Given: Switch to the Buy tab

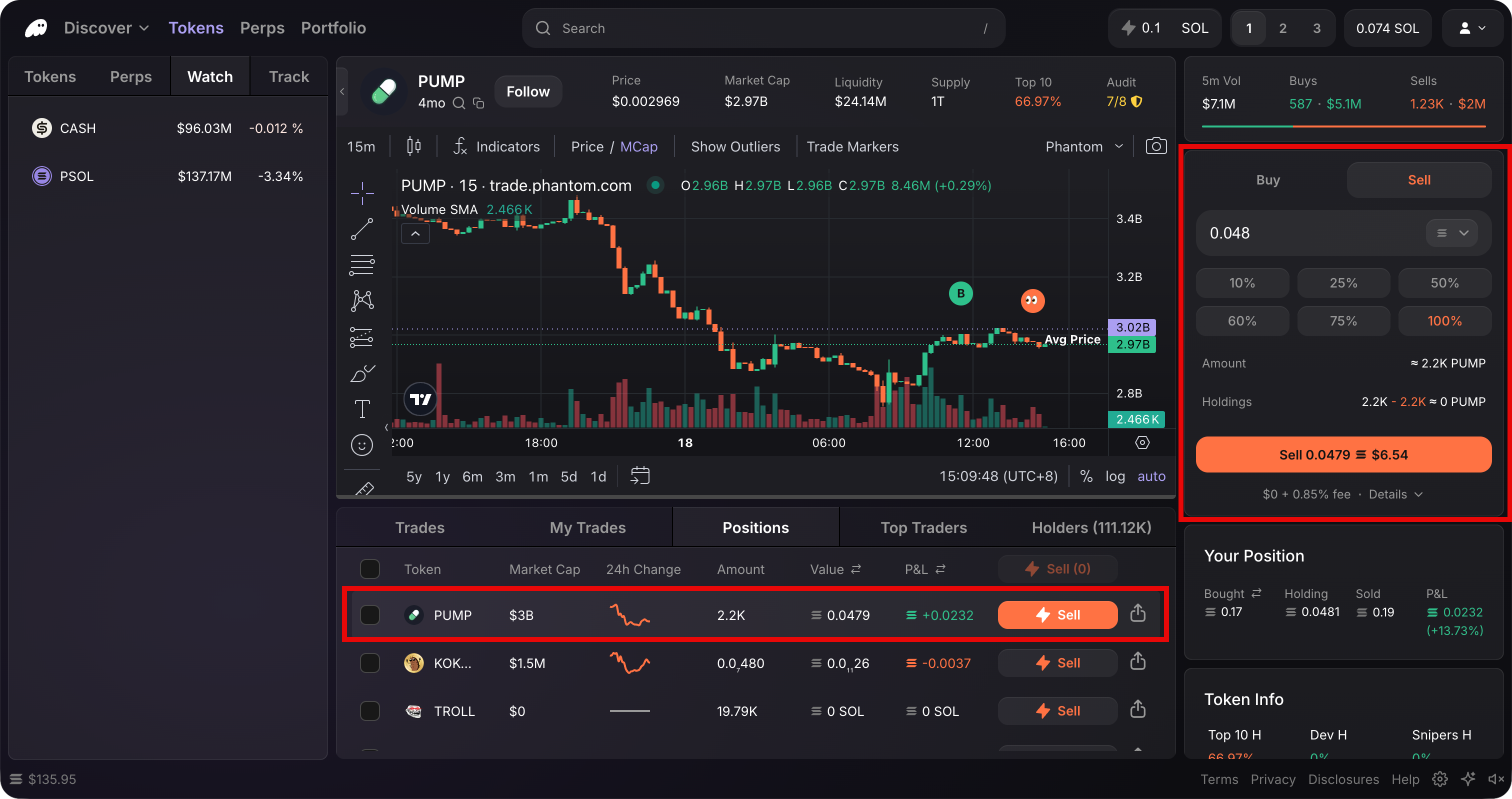Looking at the screenshot, I should [x=1268, y=180].
